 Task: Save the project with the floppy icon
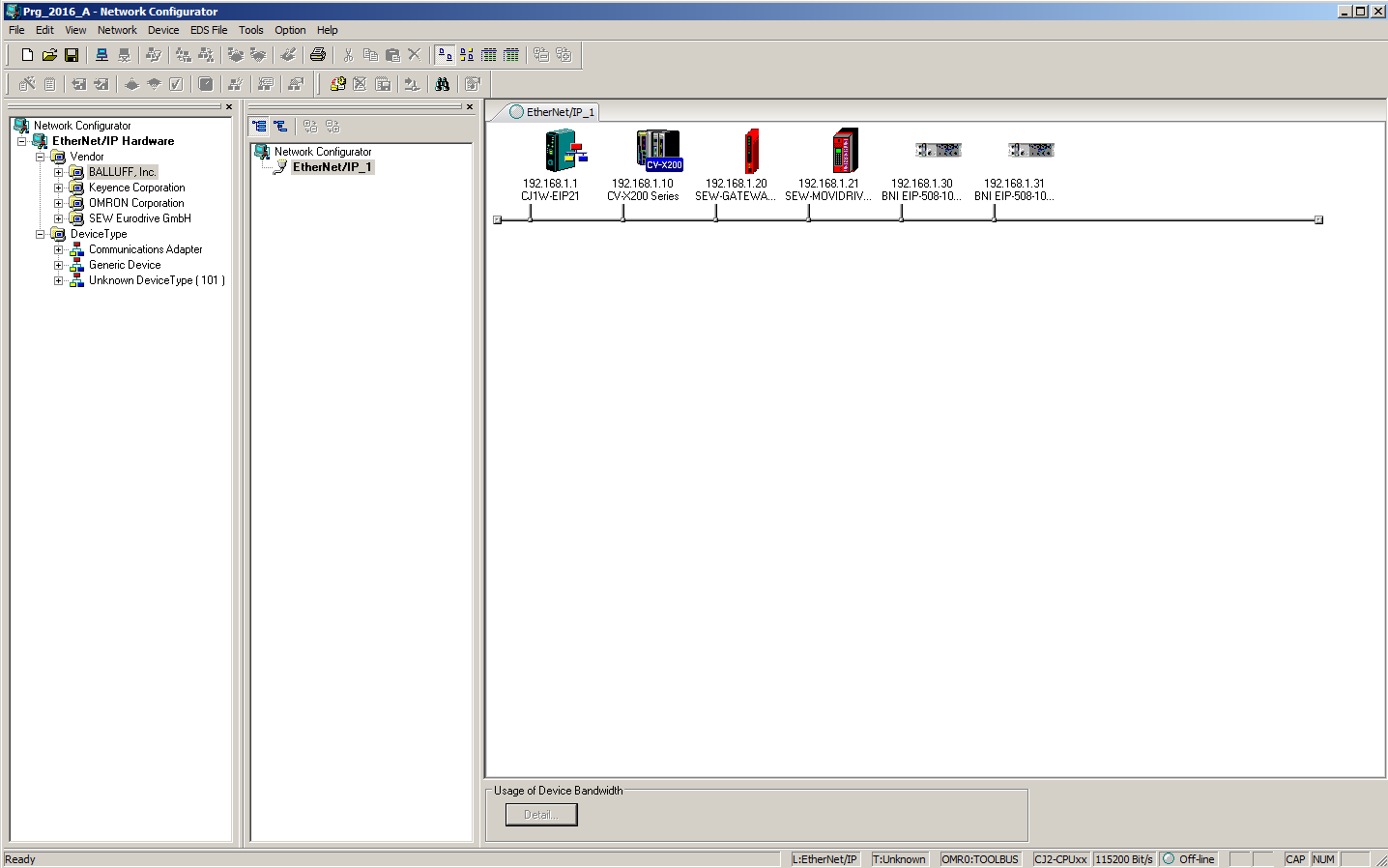[x=72, y=55]
